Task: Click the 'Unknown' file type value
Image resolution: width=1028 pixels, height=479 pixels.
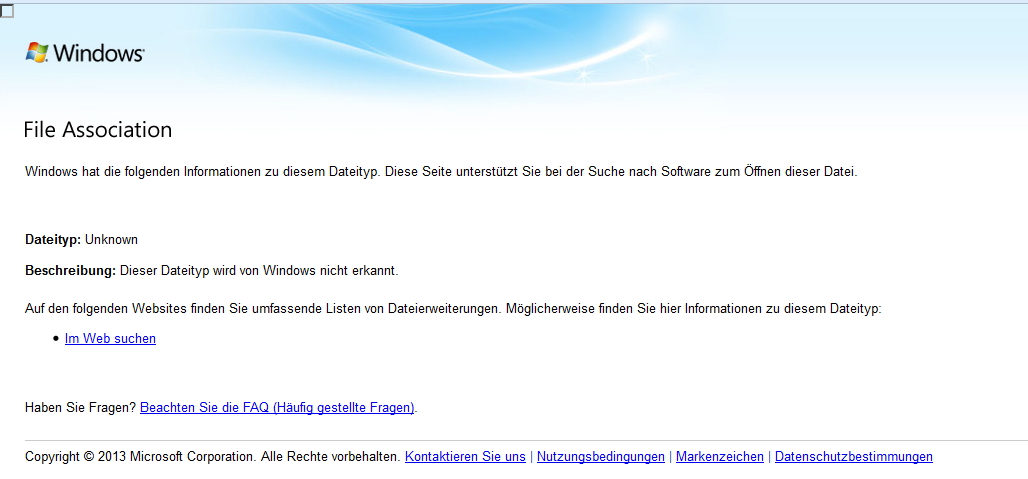Action: (x=111, y=240)
